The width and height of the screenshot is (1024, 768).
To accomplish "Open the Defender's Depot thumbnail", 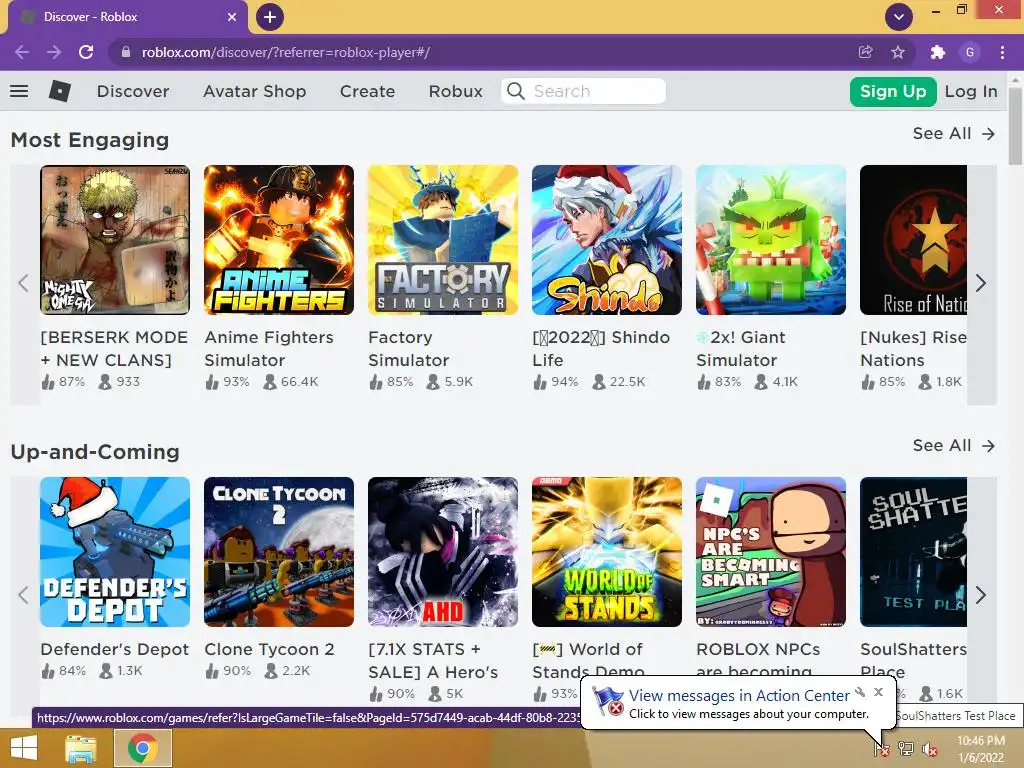I will 115,552.
